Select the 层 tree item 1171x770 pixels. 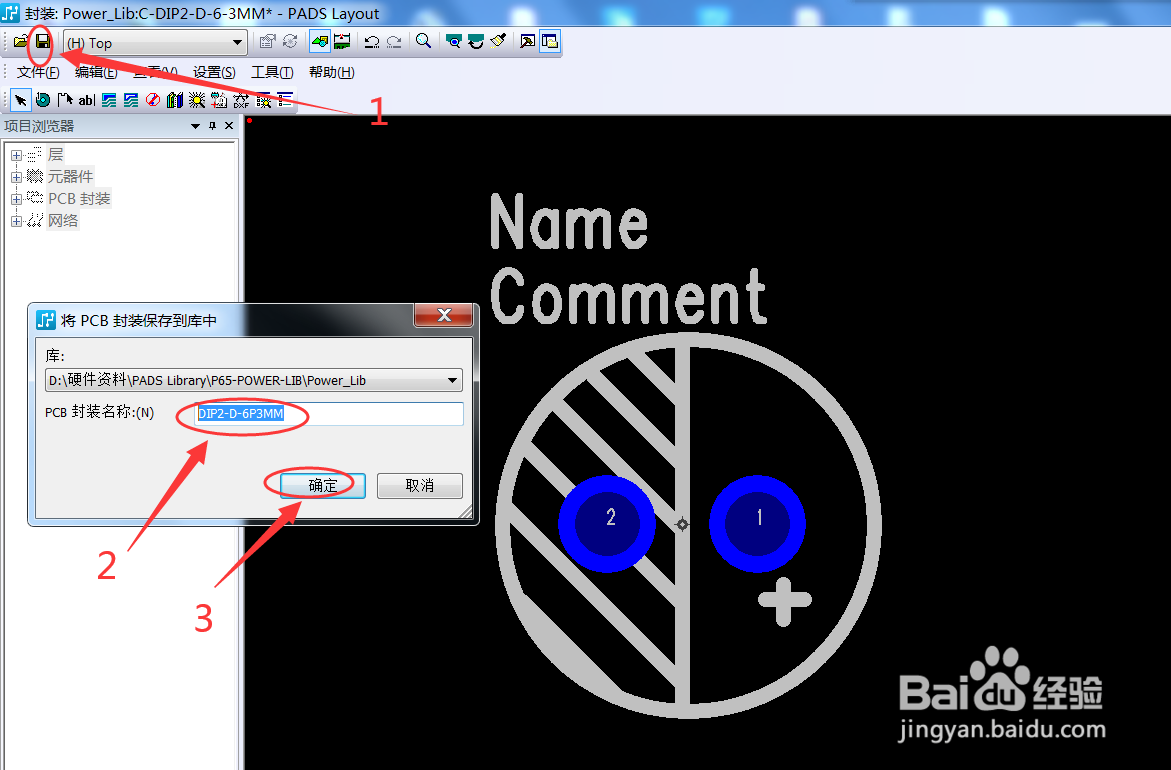click(x=55, y=155)
